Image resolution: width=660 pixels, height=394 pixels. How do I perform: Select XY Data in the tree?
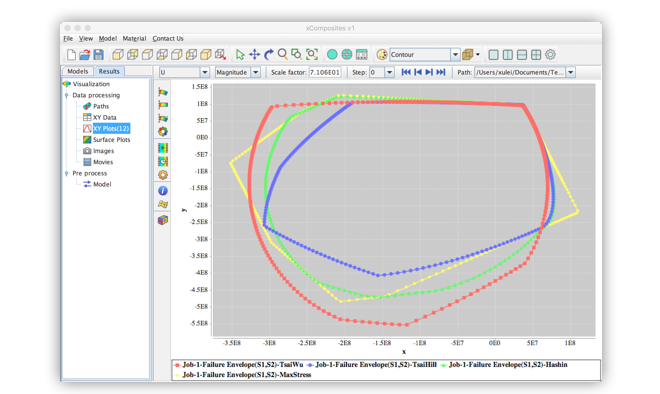pos(104,117)
